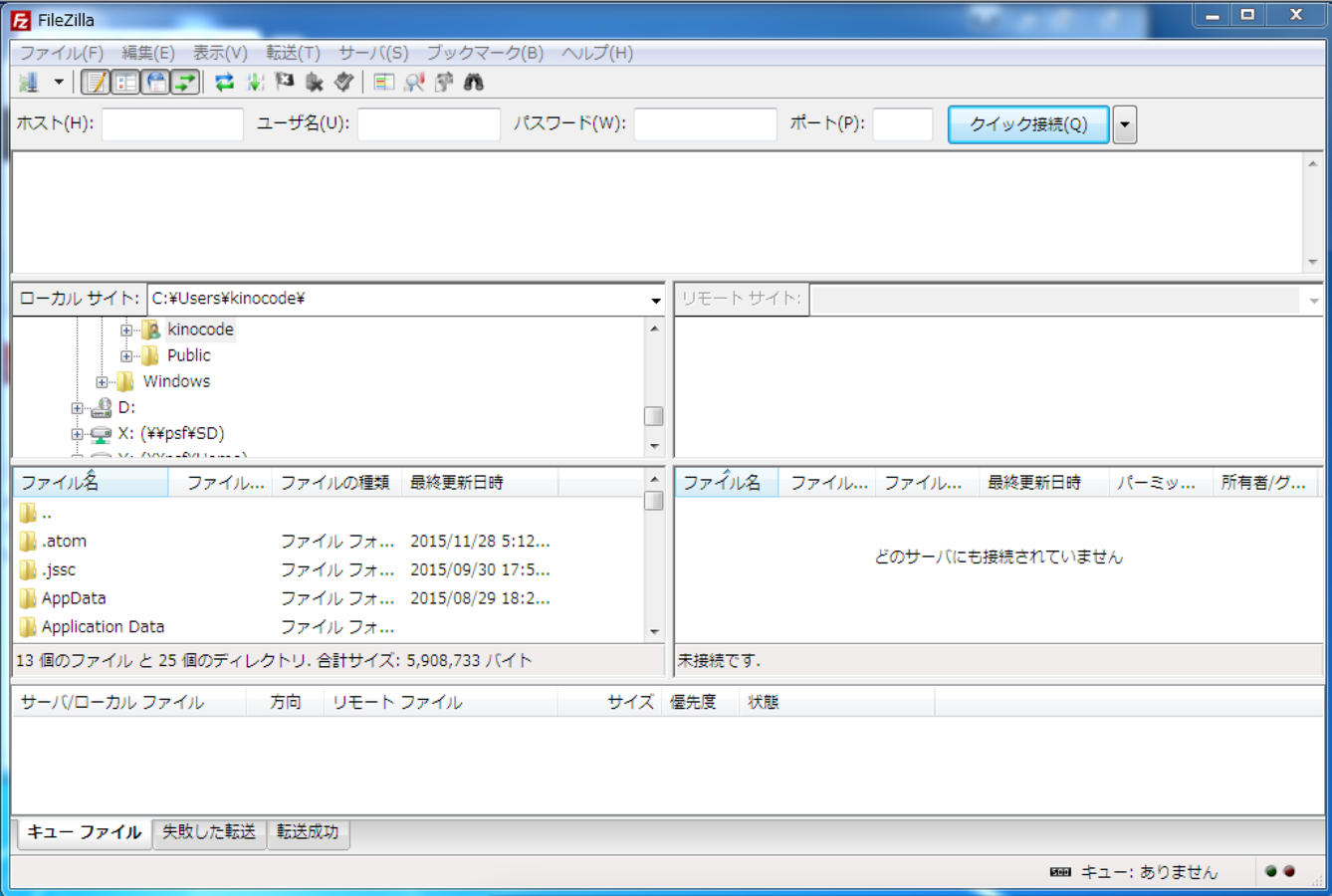Toggle processing of the transfer queue
This screenshot has width=1332, height=896.
click(x=255, y=83)
